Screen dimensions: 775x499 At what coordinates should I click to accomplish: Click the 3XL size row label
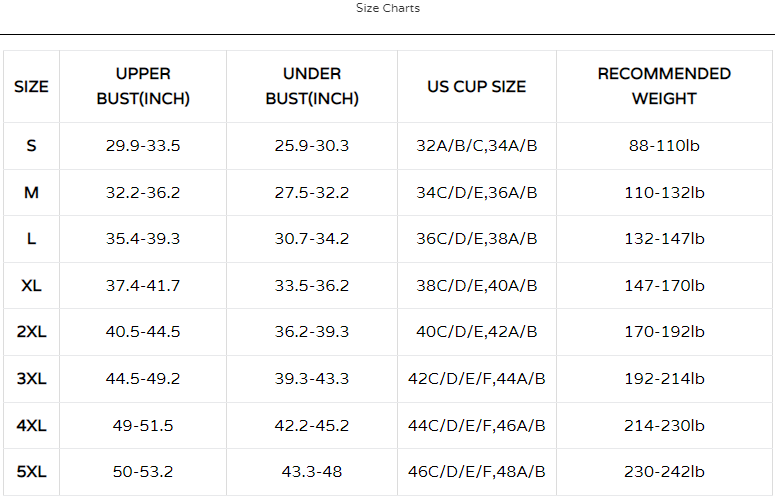pos(31,378)
